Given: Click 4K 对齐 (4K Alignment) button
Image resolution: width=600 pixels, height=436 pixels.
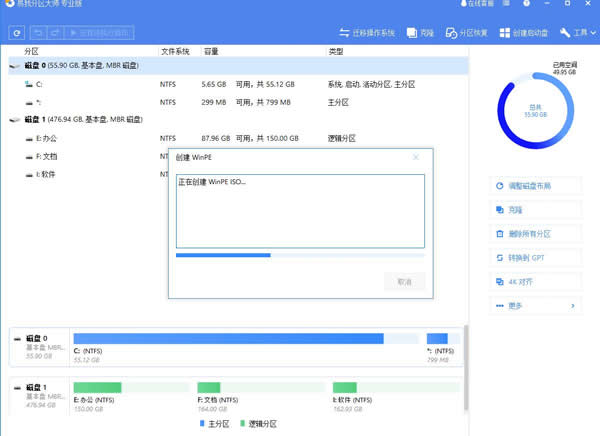Looking at the screenshot, I should [x=536, y=282].
